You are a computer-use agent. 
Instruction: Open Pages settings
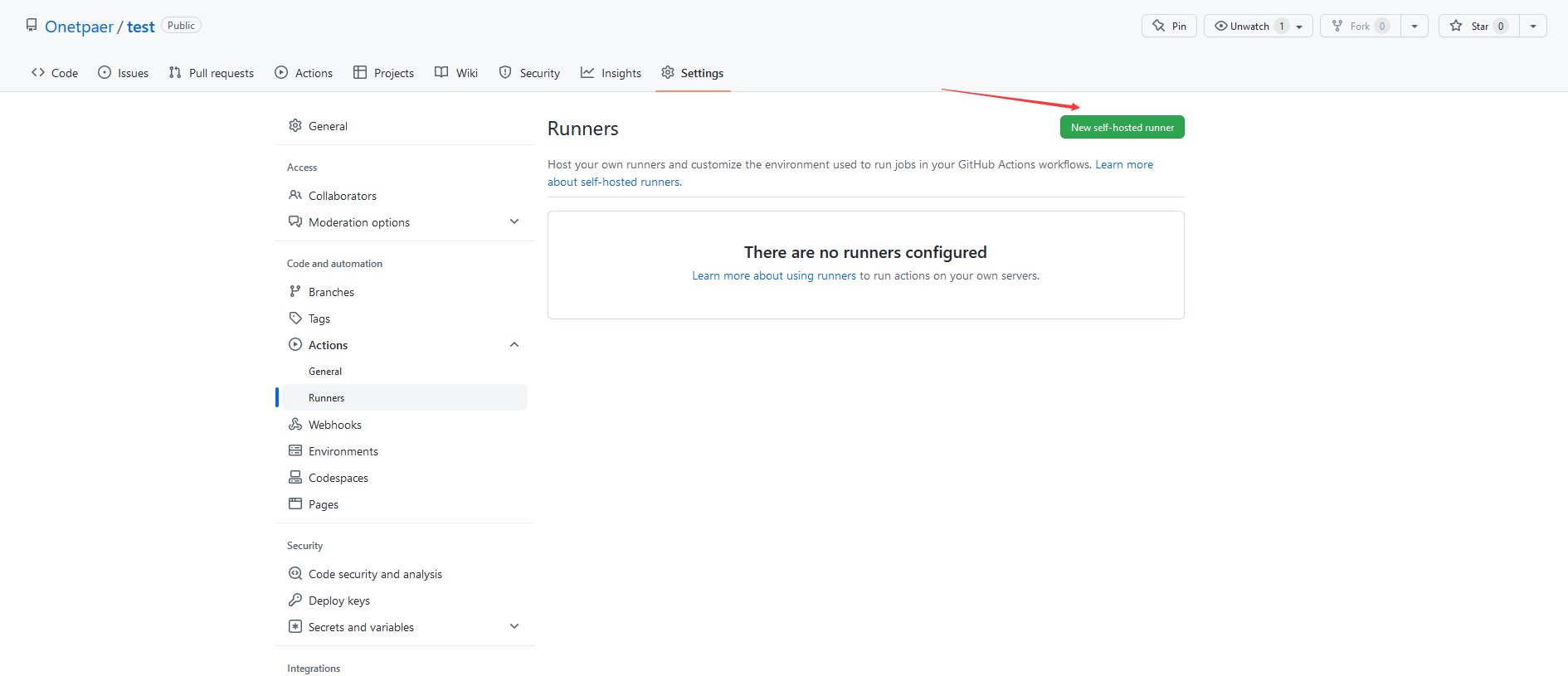tap(405, 504)
